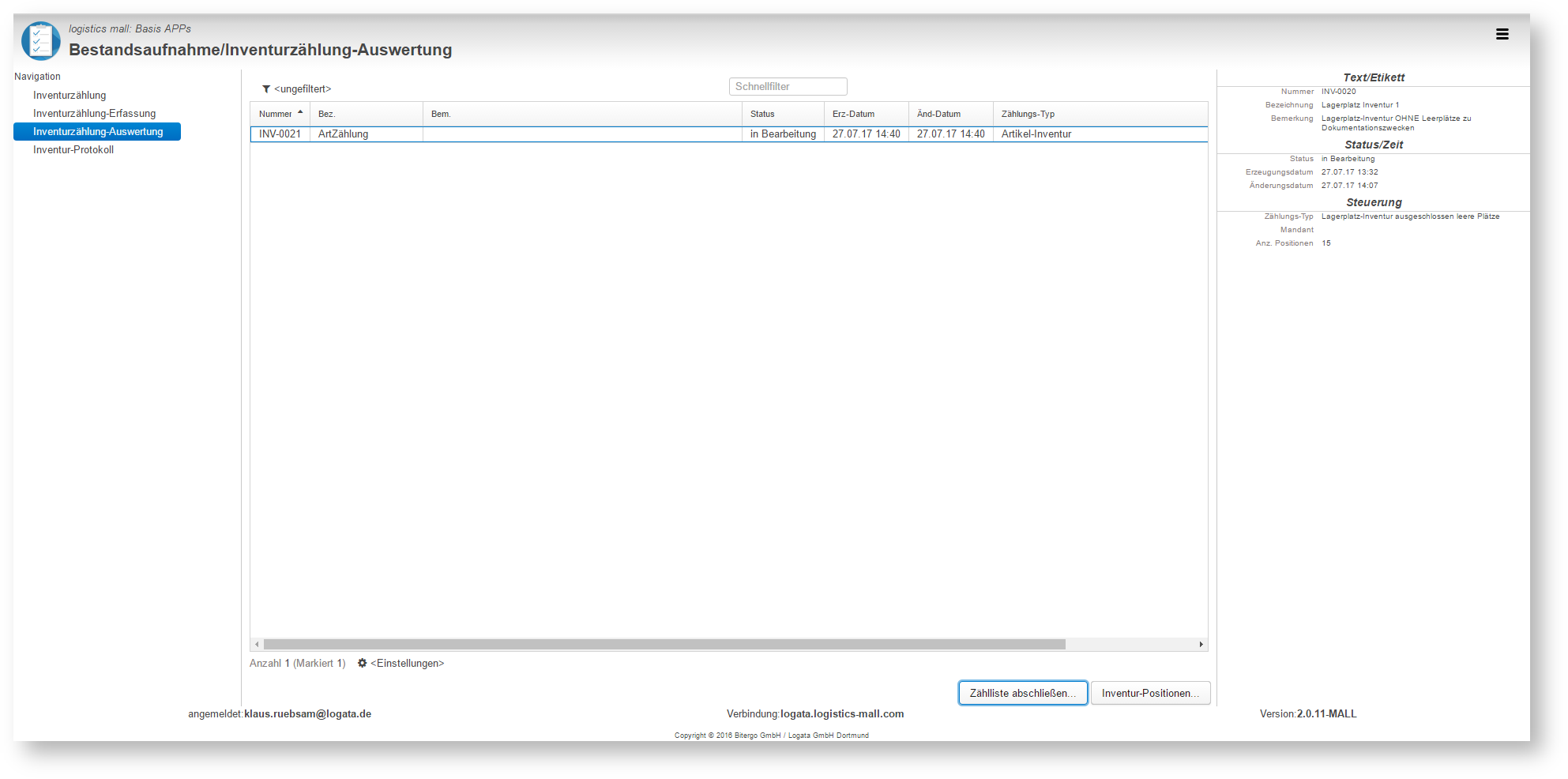Click the Änd-Datum cell of row INV-0021
The image size is (1568, 779).
(950, 134)
